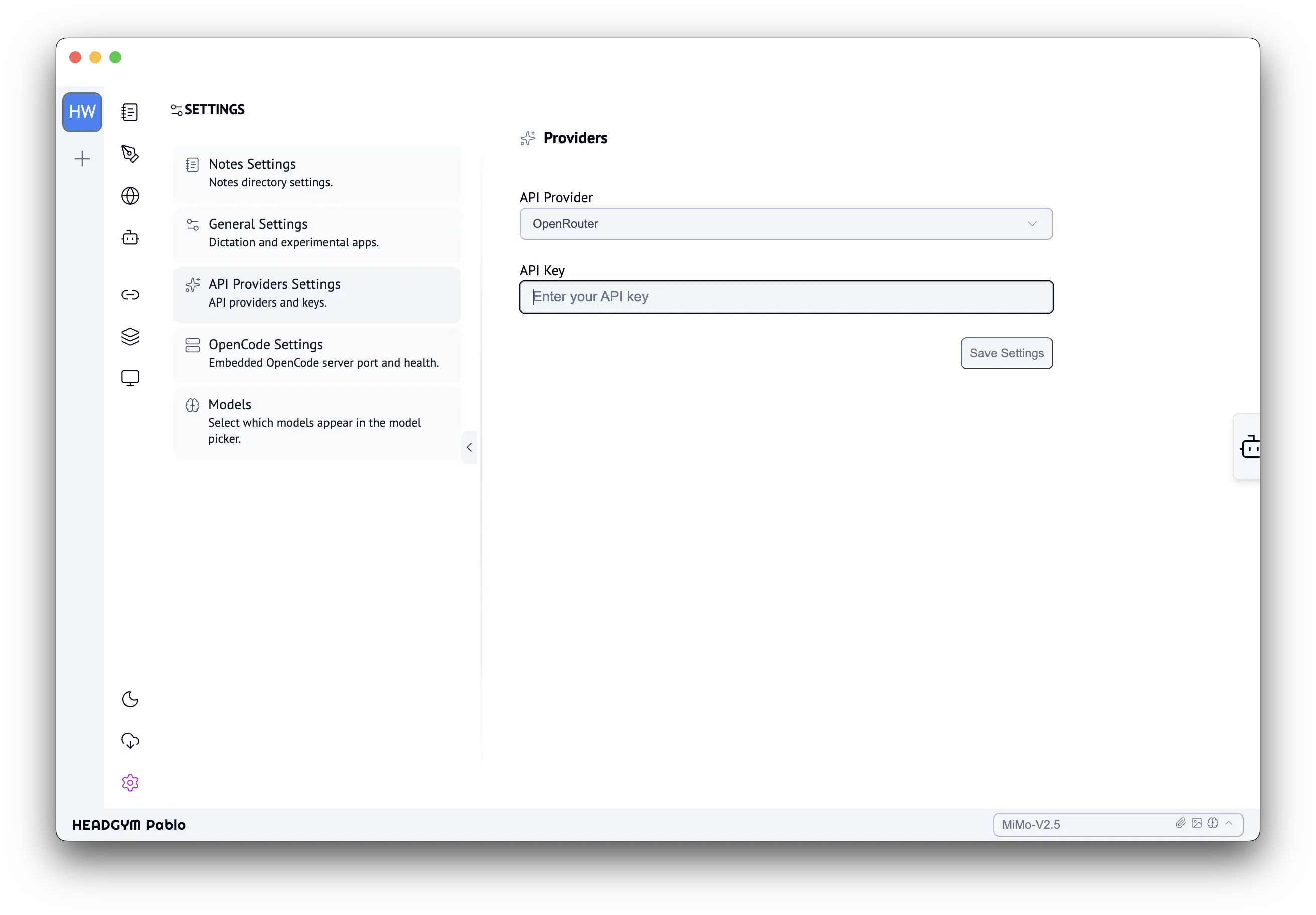This screenshot has height=915, width=1316.
Task: Collapse the settings list panel chevron
Action: (x=469, y=447)
